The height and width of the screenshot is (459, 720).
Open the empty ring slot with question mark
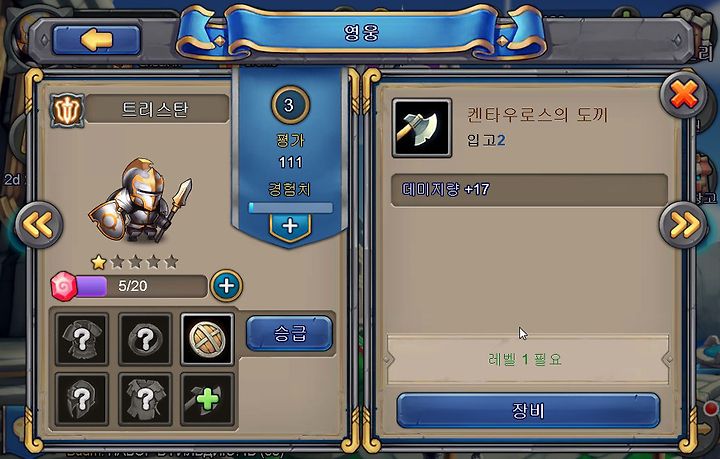coord(145,340)
